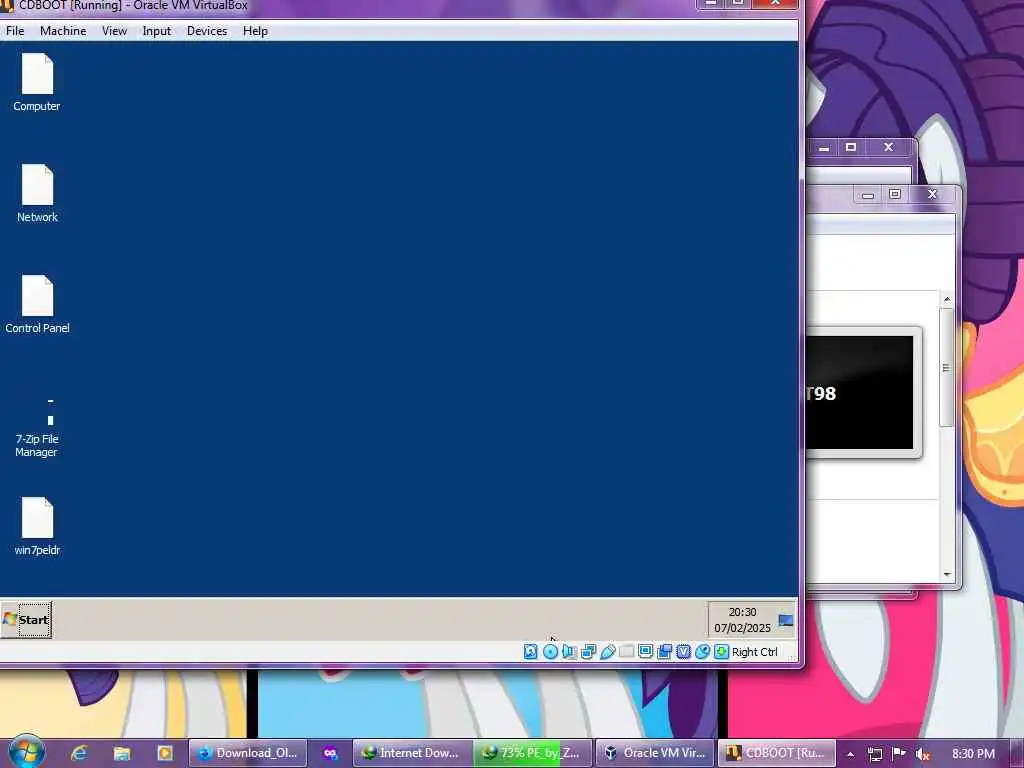1024x768 pixels.
Task: Click the host clock showing 8:30 PM
Action: pos(973,754)
